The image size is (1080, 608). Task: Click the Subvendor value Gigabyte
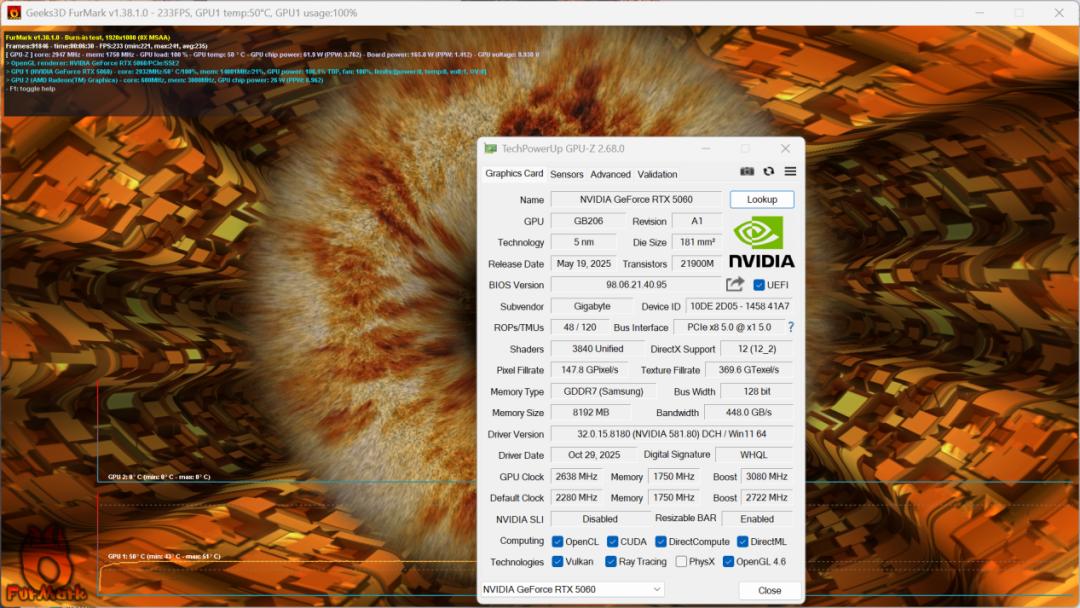tap(592, 306)
